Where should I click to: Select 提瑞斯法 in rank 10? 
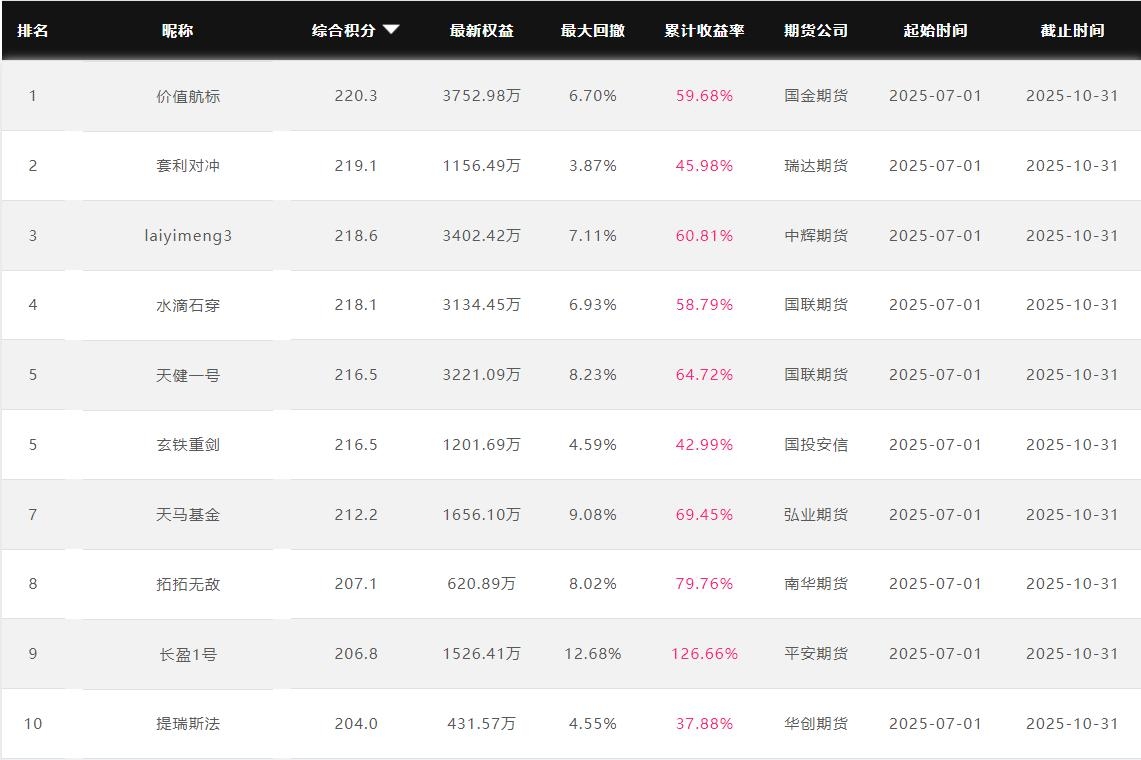pyautogui.click(x=188, y=724)
